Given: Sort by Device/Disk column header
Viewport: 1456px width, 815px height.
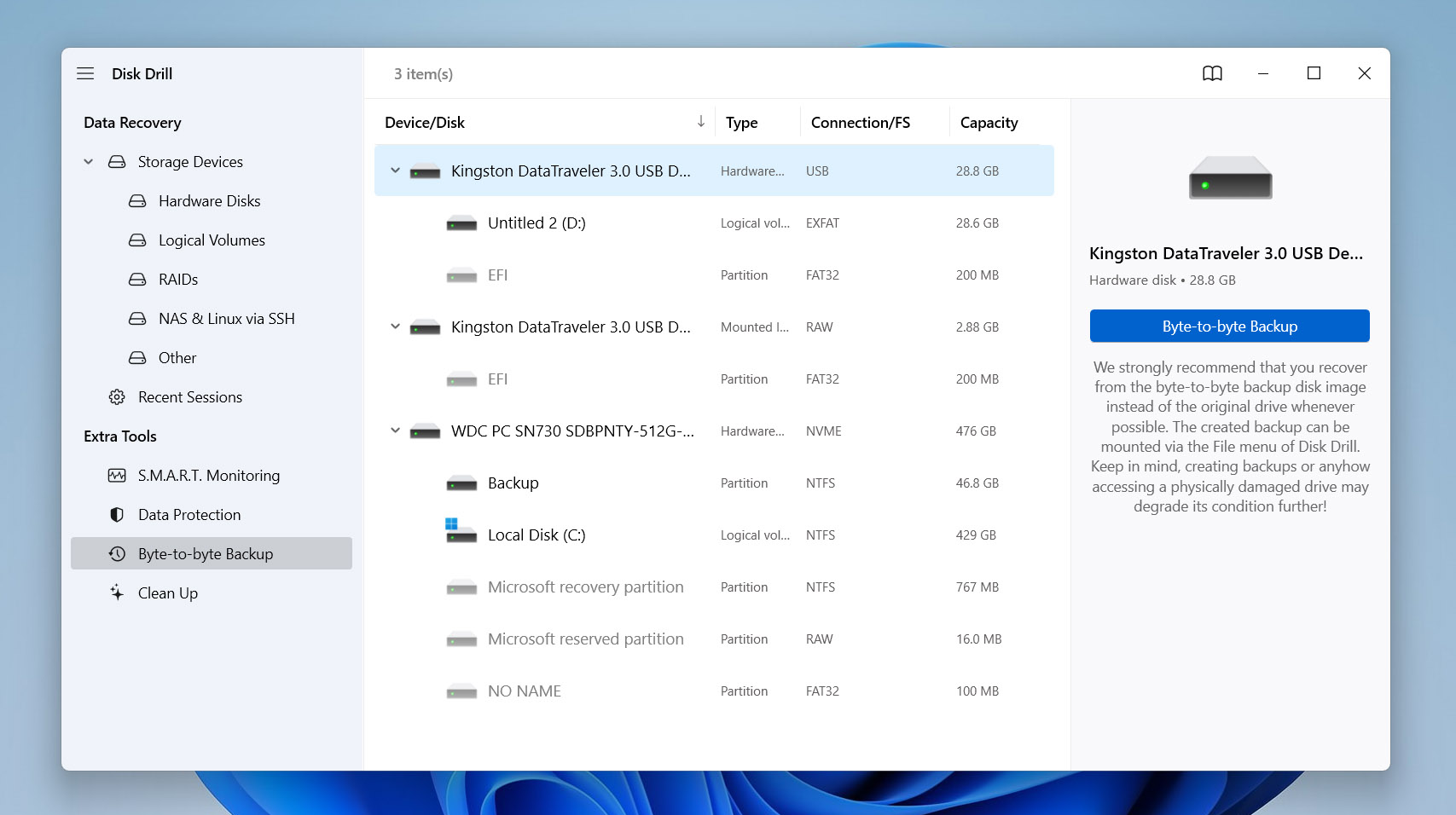Looking at the screenshot, I should tap(425, 123).
